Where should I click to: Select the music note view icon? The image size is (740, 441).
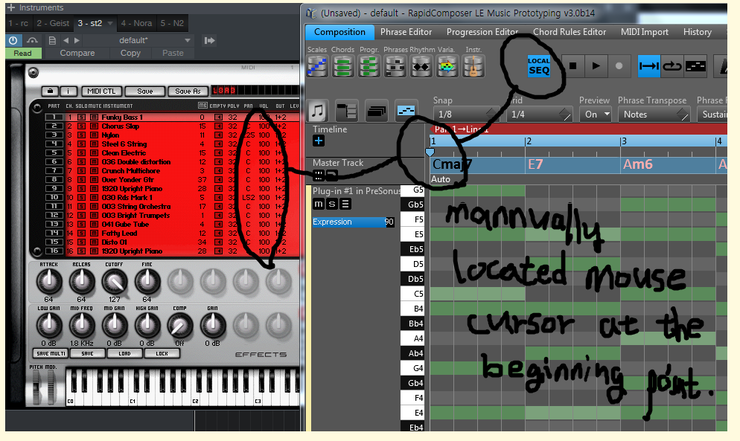click(318, 111)
